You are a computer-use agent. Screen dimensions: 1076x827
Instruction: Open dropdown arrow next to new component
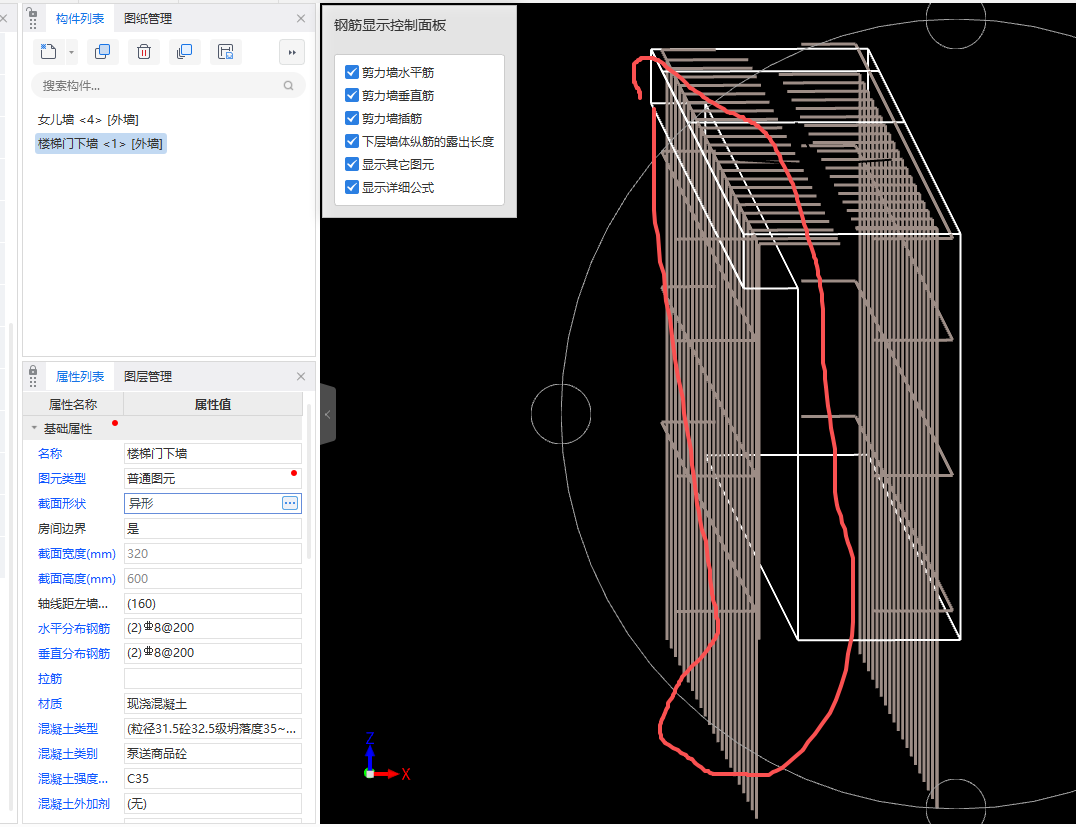pos(72,52)
